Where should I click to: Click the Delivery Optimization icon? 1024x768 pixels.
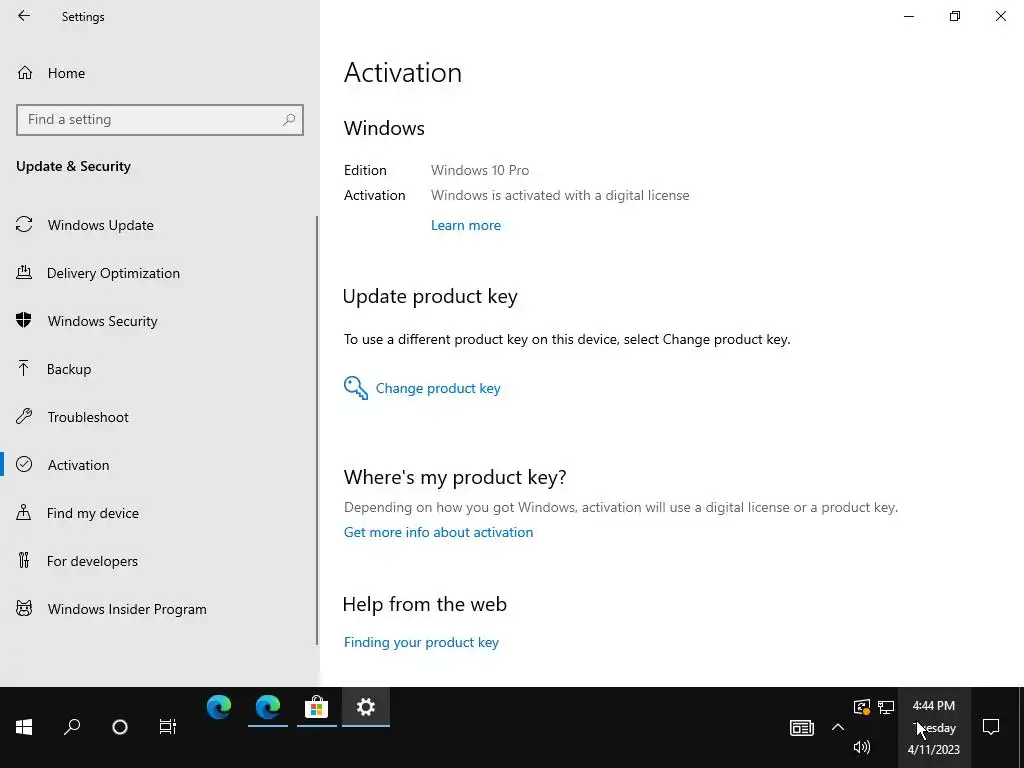click(x=24, y=273)
